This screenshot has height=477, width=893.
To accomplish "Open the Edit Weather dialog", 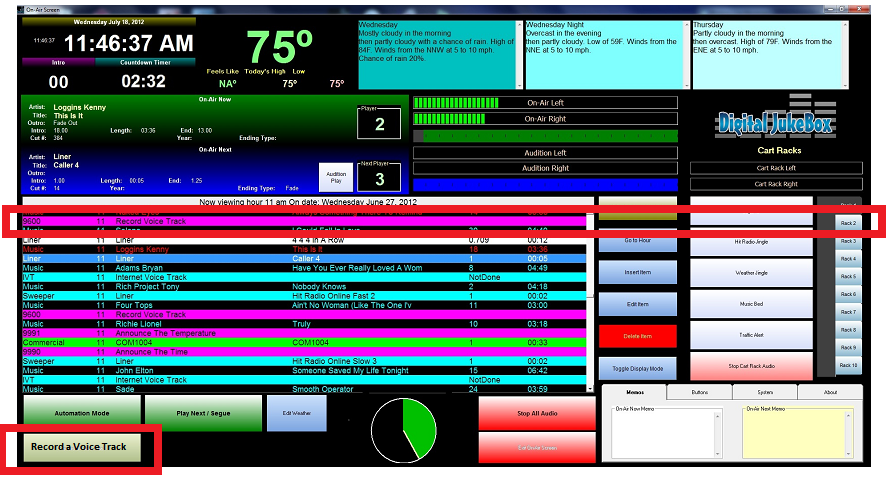I will click(x=296, y=413).
